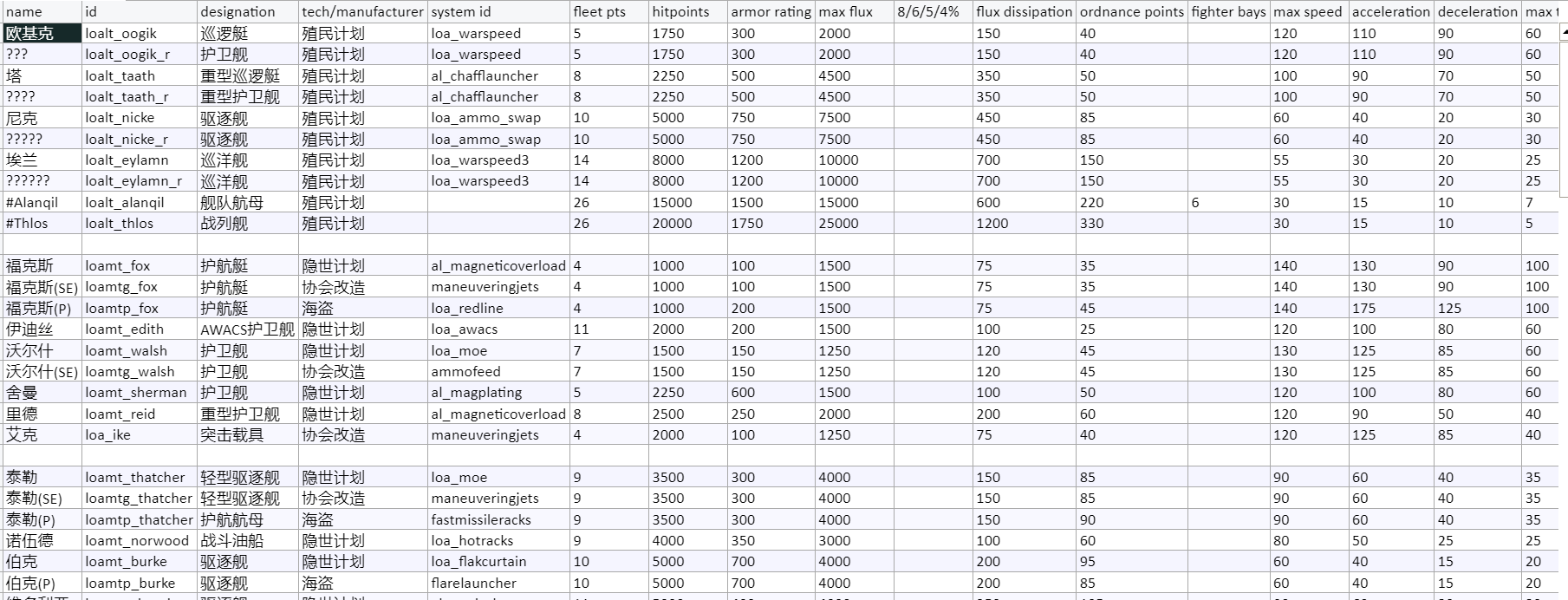Select the "name" column header cell

42,12
